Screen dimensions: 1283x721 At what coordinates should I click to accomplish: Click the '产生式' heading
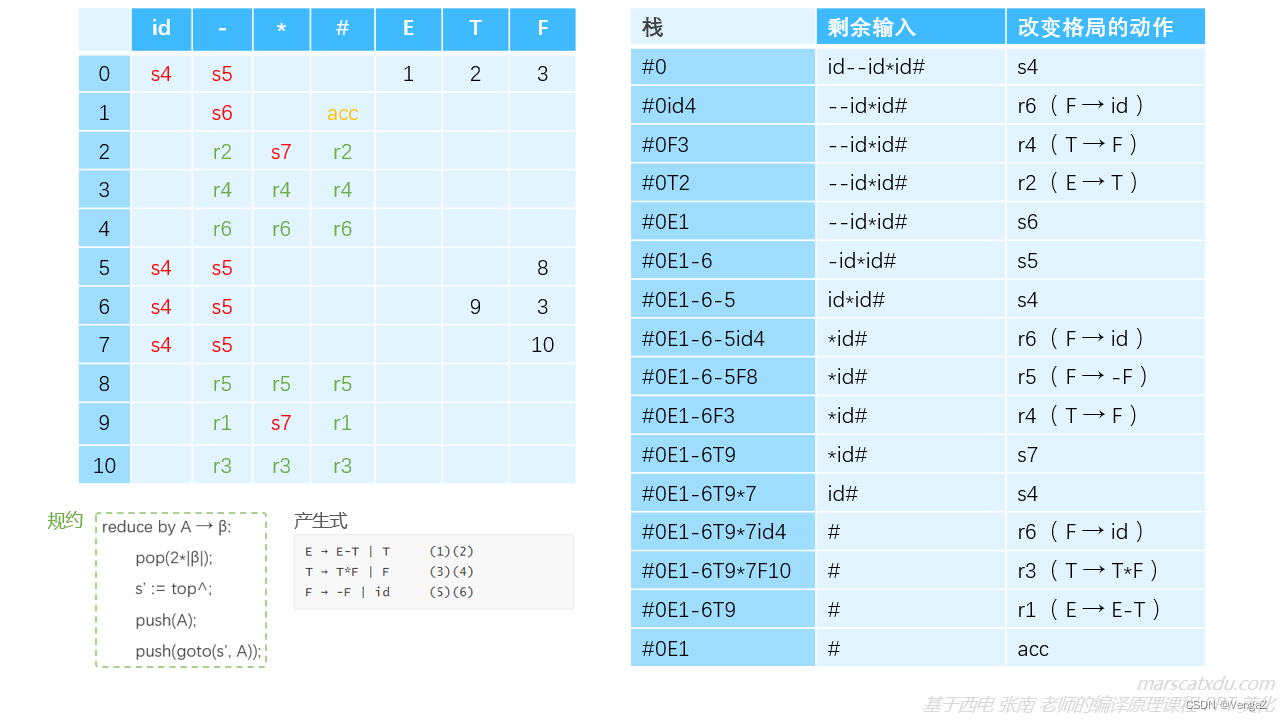pyautogui.click(x=320, y=521)
